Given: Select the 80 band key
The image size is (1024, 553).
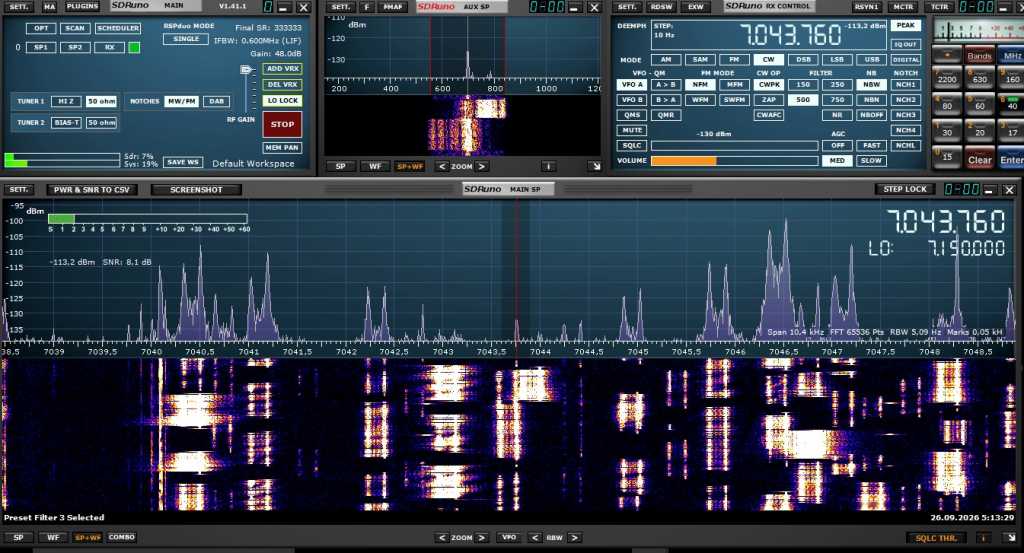Looking at the screenshot, I should pyautogui.click(x=947, y=105).
